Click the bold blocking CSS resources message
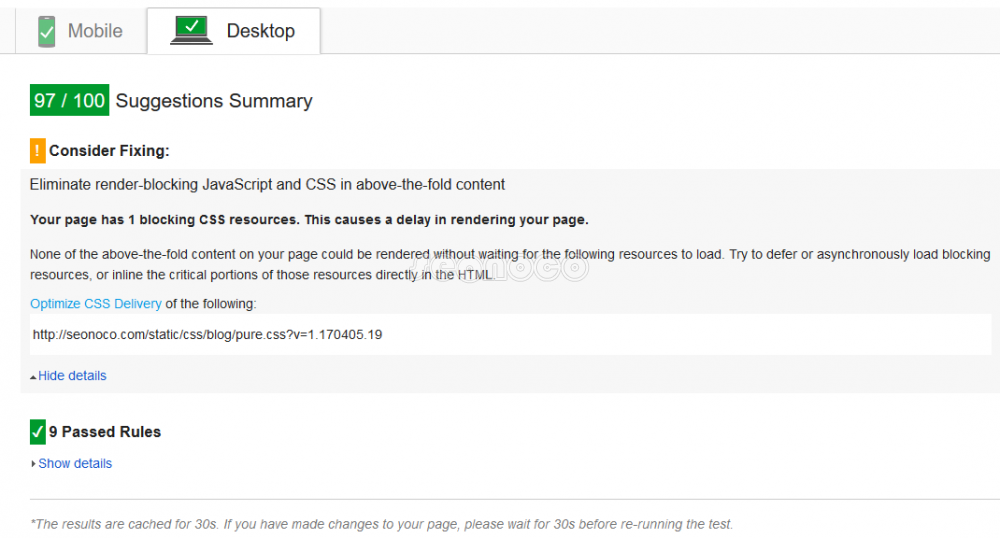The height and width of the screenshot is (538, 1000). [x=309, y=220]
